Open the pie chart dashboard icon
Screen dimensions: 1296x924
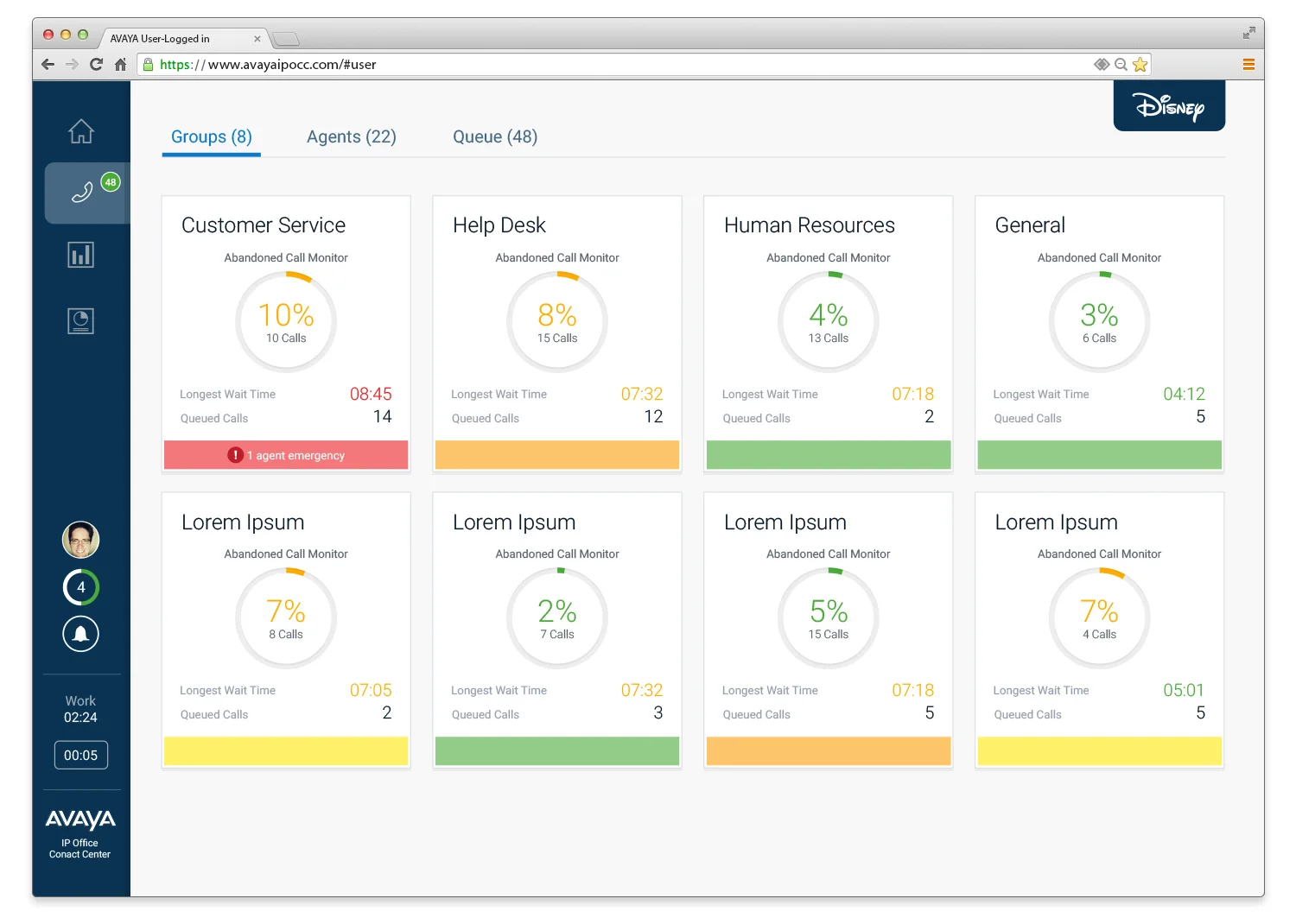tap(80, 321)
